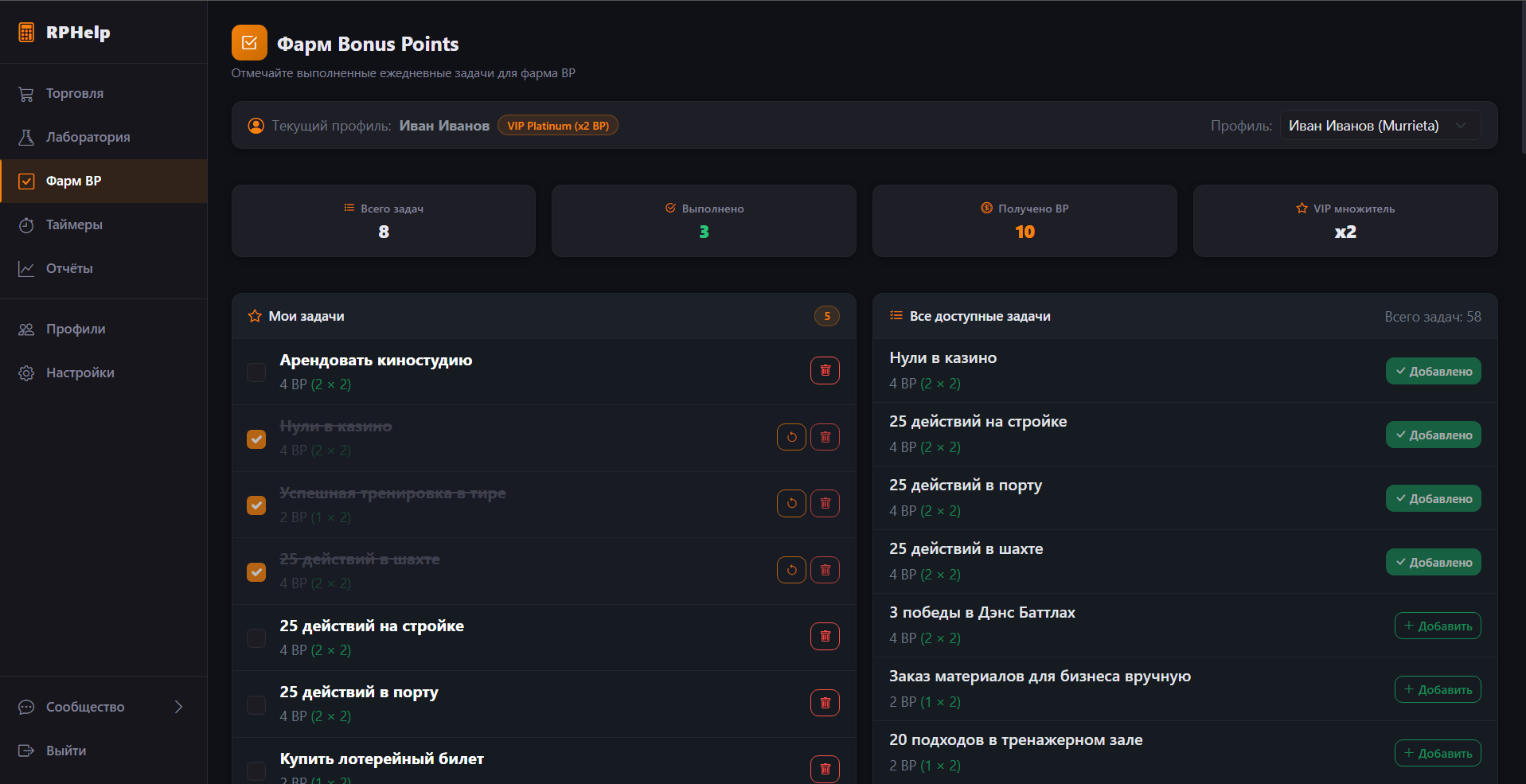This screenshot has width=1526, height=784.
Task: Check the 25 действий в порту checkbox
Action: pyautogui.click(x=256, y=705)
